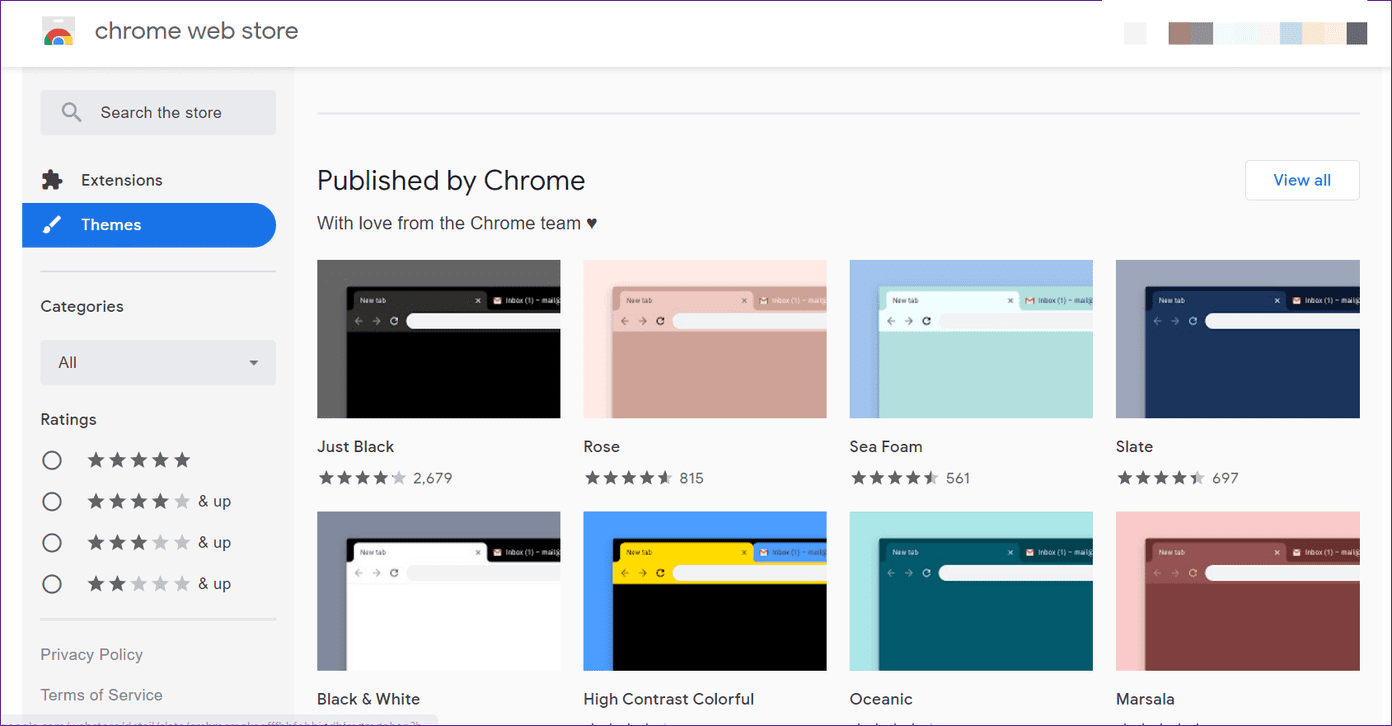Image resolution: width=1392 pixels, height=726 pixels.
Task: Click the "697" rating count
Action: [x=1225, y=478]
